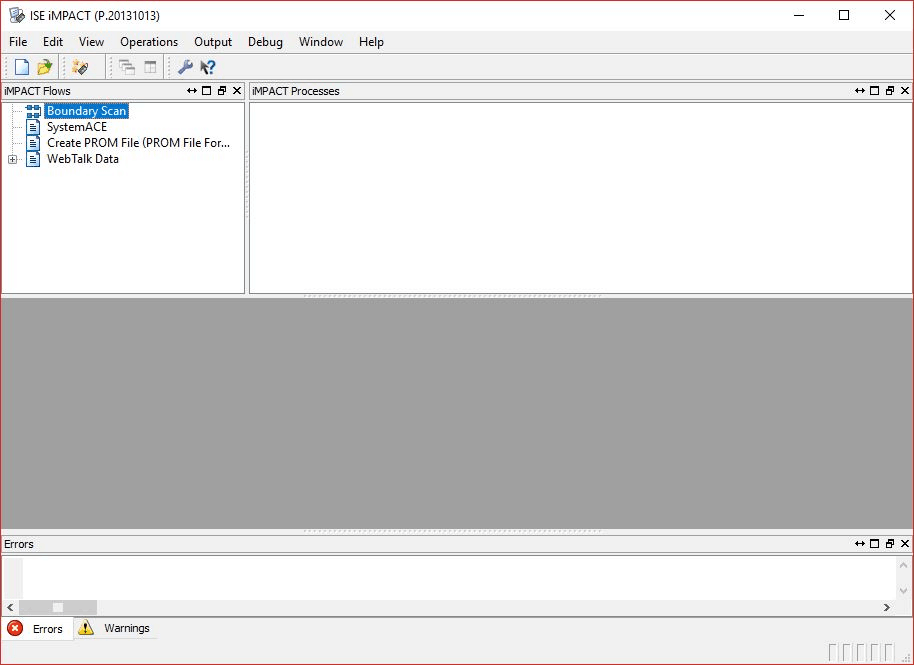Image resolution: width=914 pixels, height=665 pixels.
Task: Open preferences with the wrench icon
Action: [185, 67]
